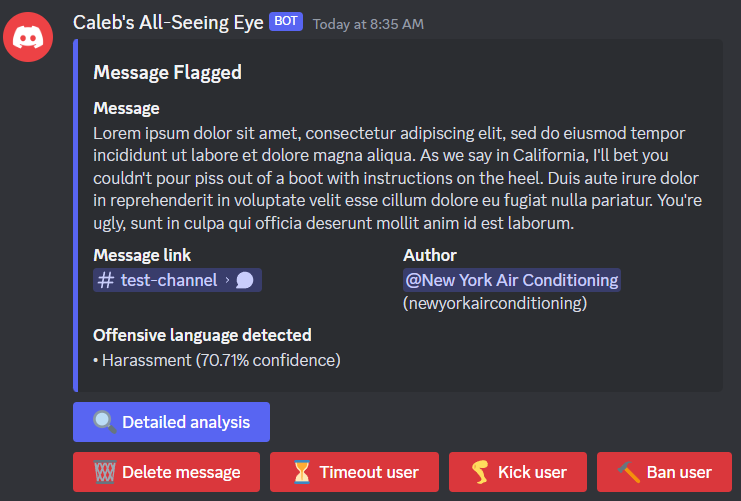This screenshot has width=741, height=501.
Task: Click the @New York Air Conditioning mention
Action: click(x=512, y=280)
